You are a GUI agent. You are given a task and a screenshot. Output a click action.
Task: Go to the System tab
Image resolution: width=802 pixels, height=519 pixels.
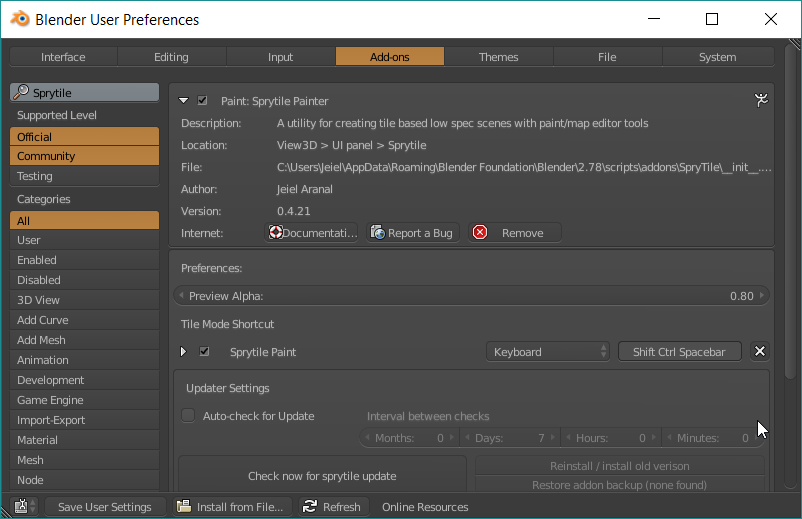718,57
